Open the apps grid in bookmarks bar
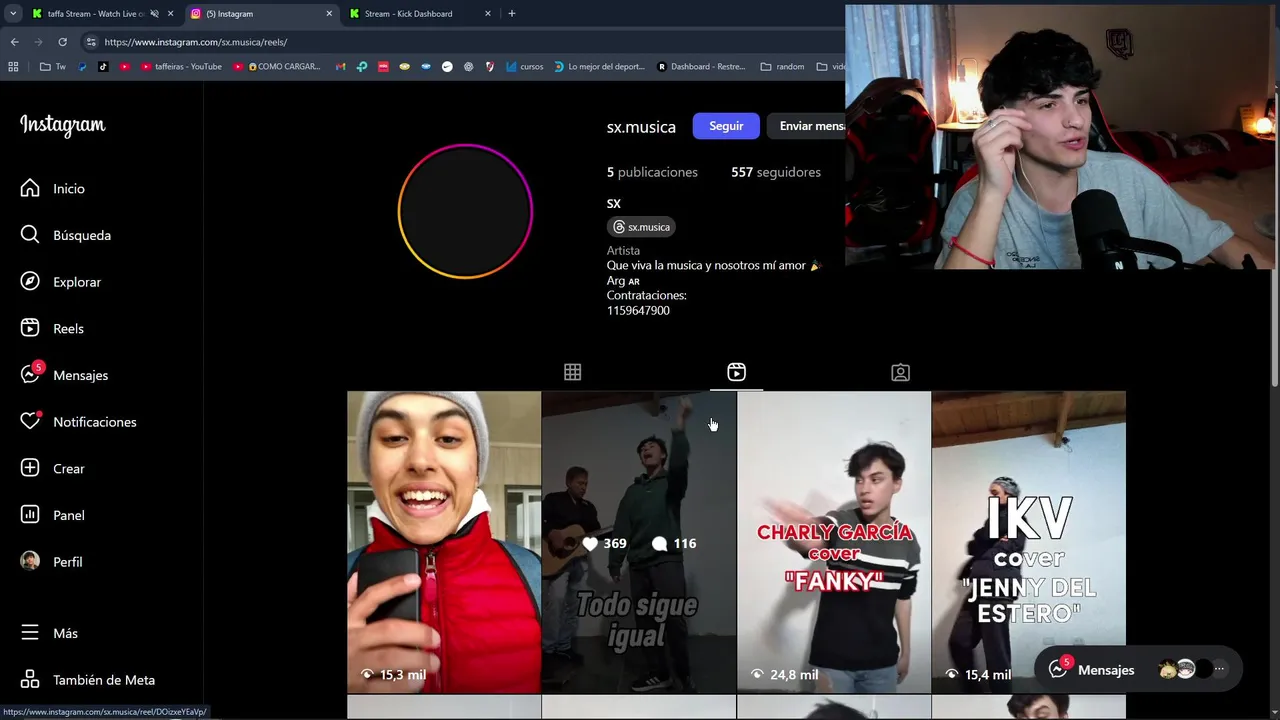This screenshot has height=720, width=1280. 13,67
